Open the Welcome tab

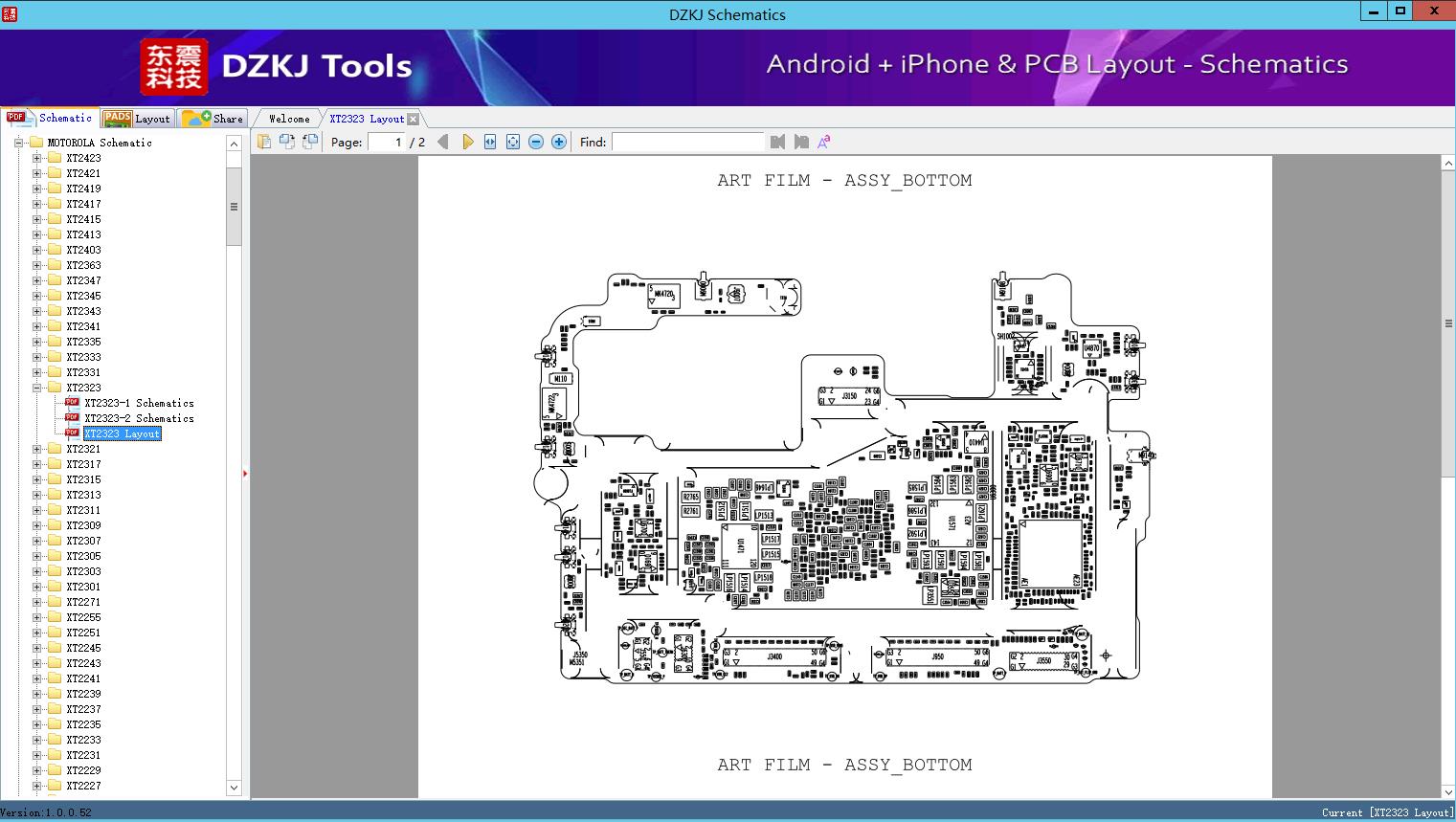click(289, 119)
